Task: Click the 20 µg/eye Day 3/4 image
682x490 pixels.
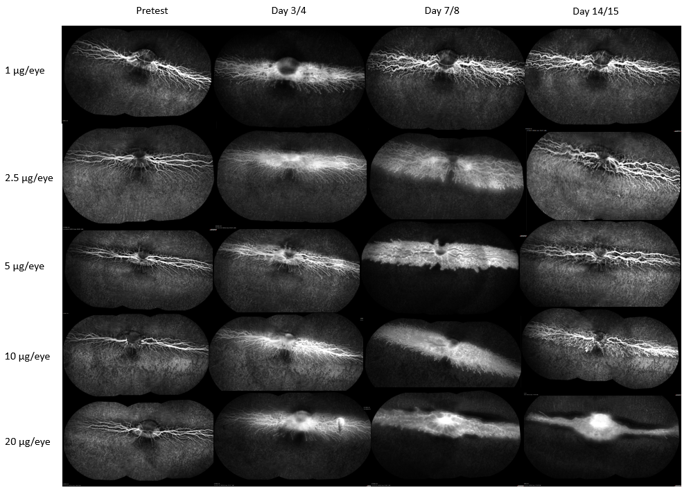Action: tap(290, 441)
